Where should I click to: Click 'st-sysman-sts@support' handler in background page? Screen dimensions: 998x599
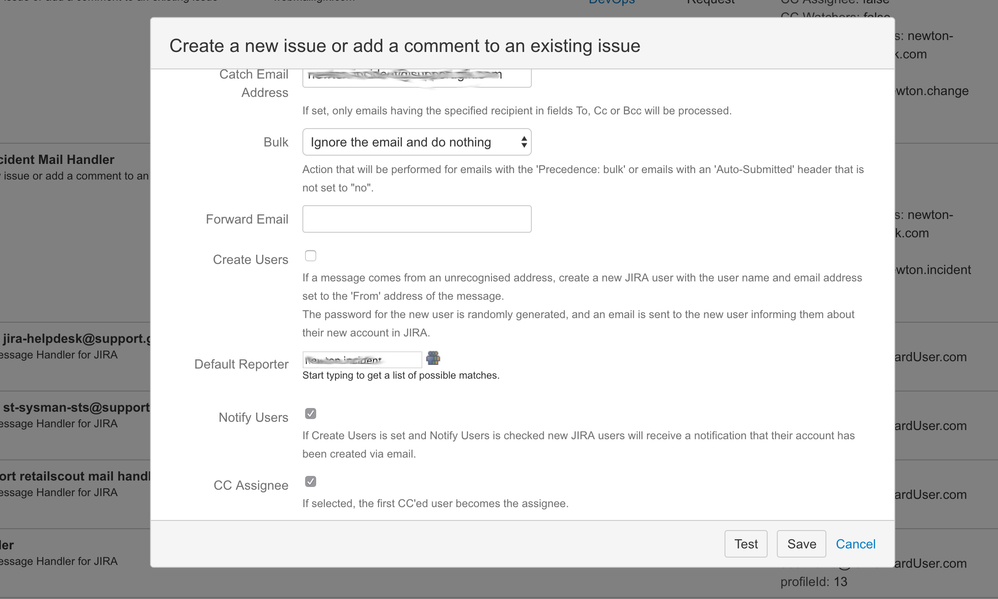tap(75, 407)
